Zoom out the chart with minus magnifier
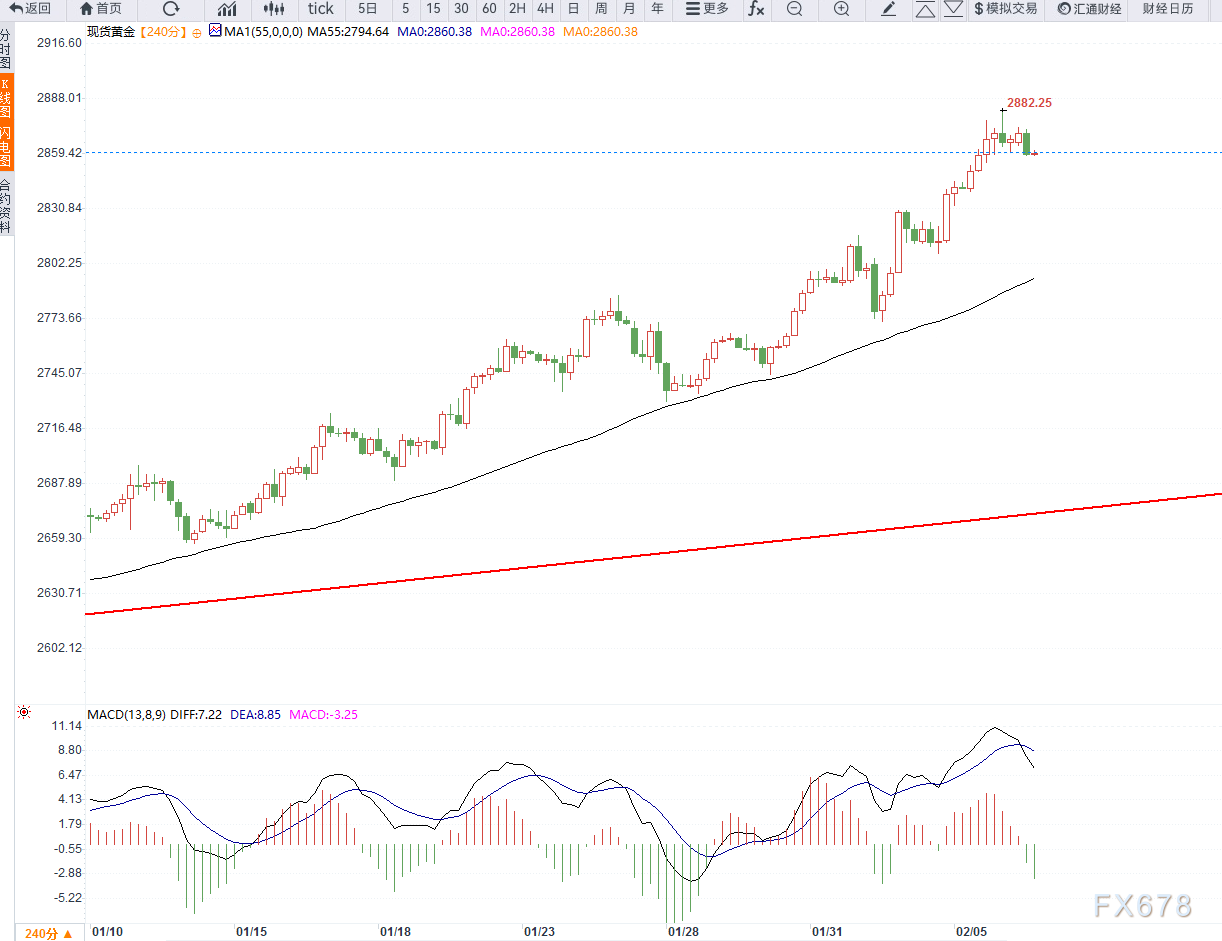The width and height of the screenshot is (1222, 941). (x=794, y=9)
